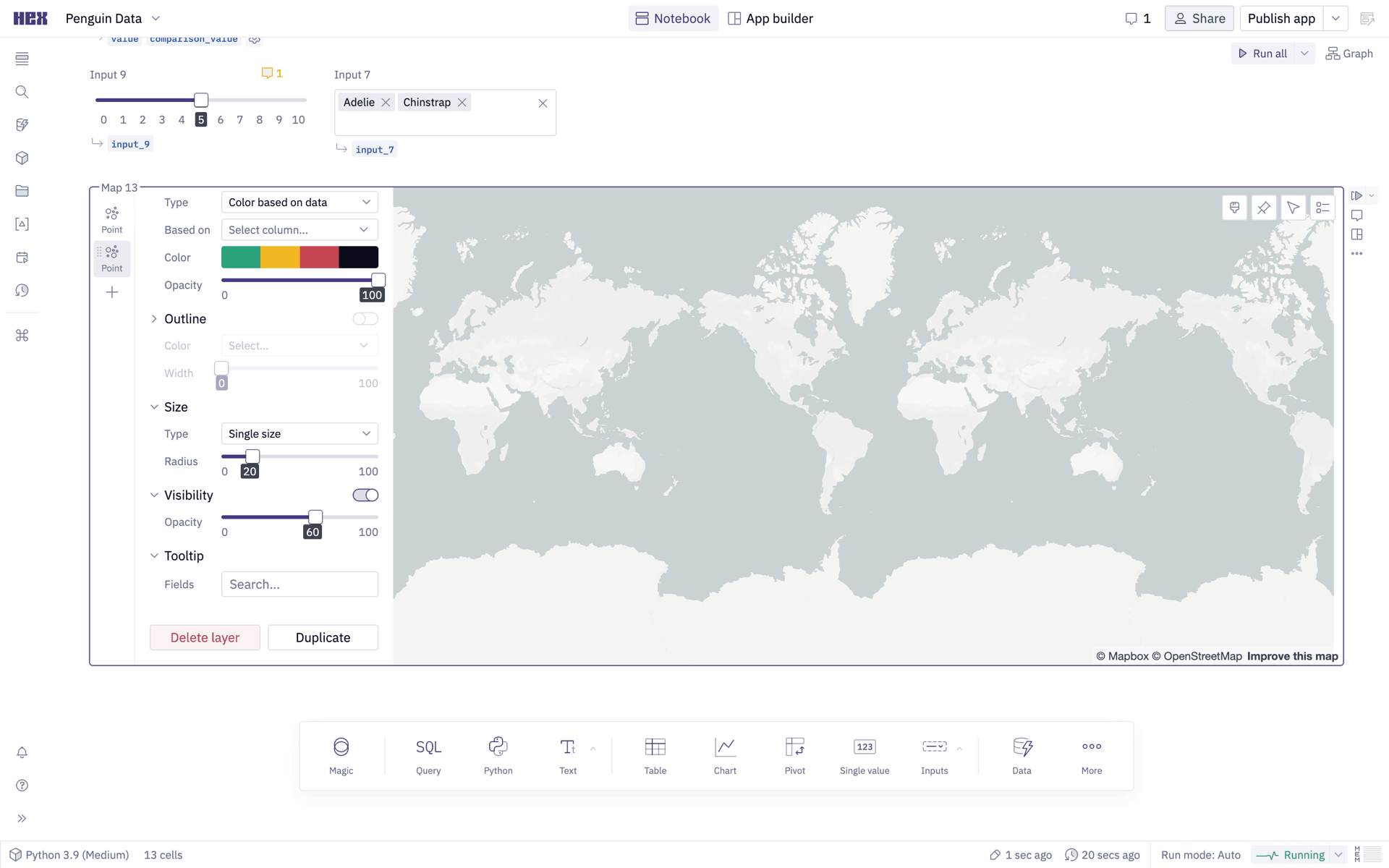1389x868 pixels.
Task: Click the Visibility Opacity slider handle
Action: click(315, 517)
